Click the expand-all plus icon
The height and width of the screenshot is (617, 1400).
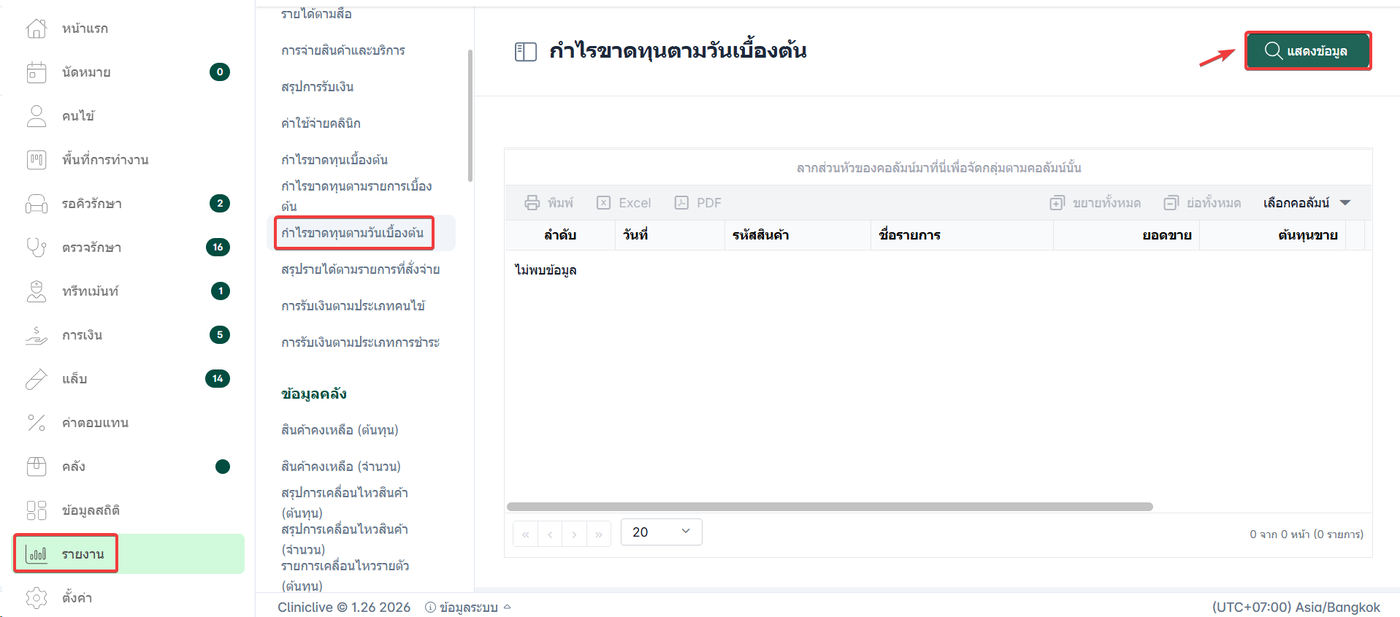[x=1057, y=203]
